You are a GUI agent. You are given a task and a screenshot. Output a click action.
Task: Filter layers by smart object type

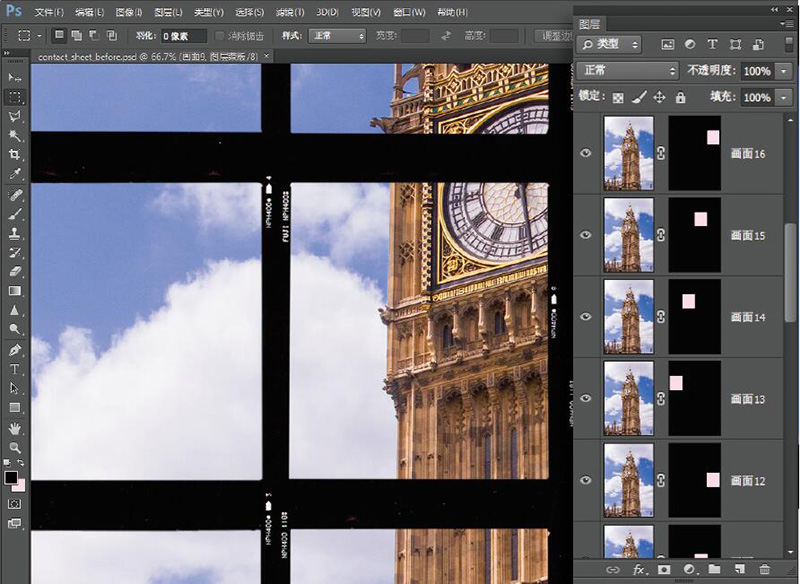pos(758,45)
